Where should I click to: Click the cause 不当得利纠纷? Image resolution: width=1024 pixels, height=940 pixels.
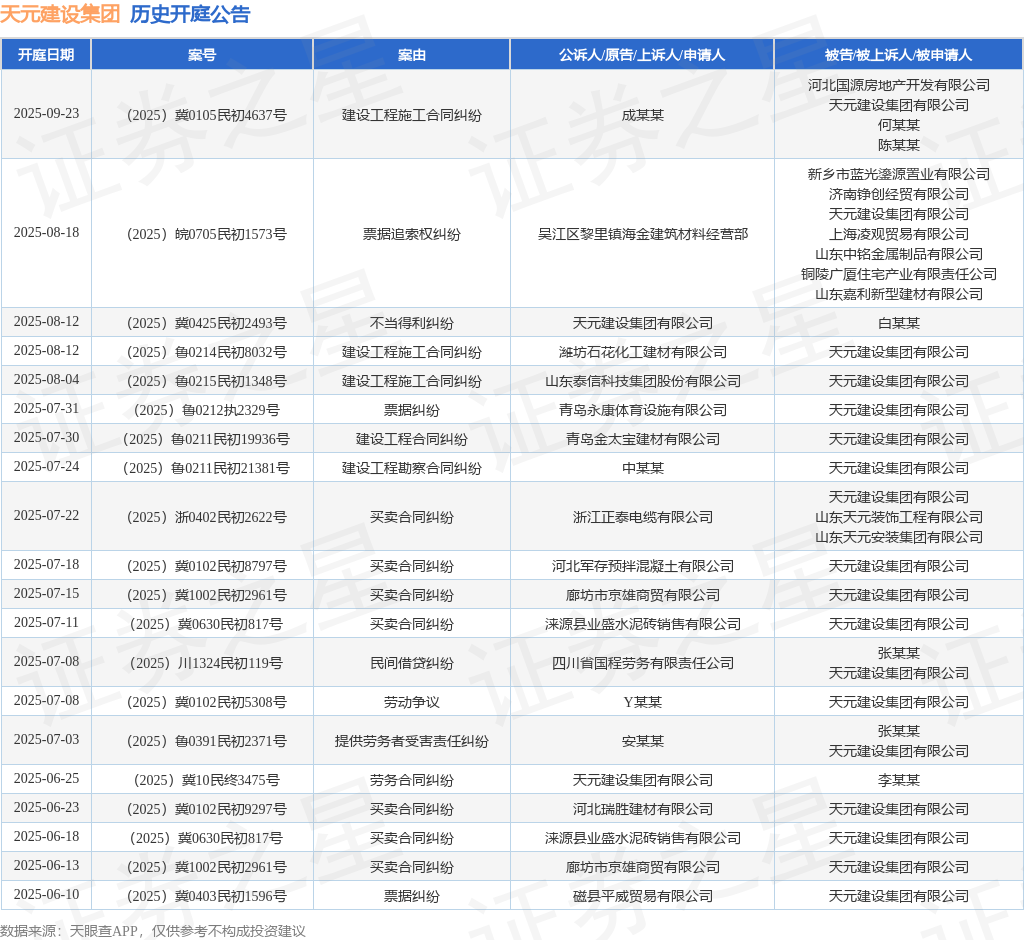pos(411,323)
